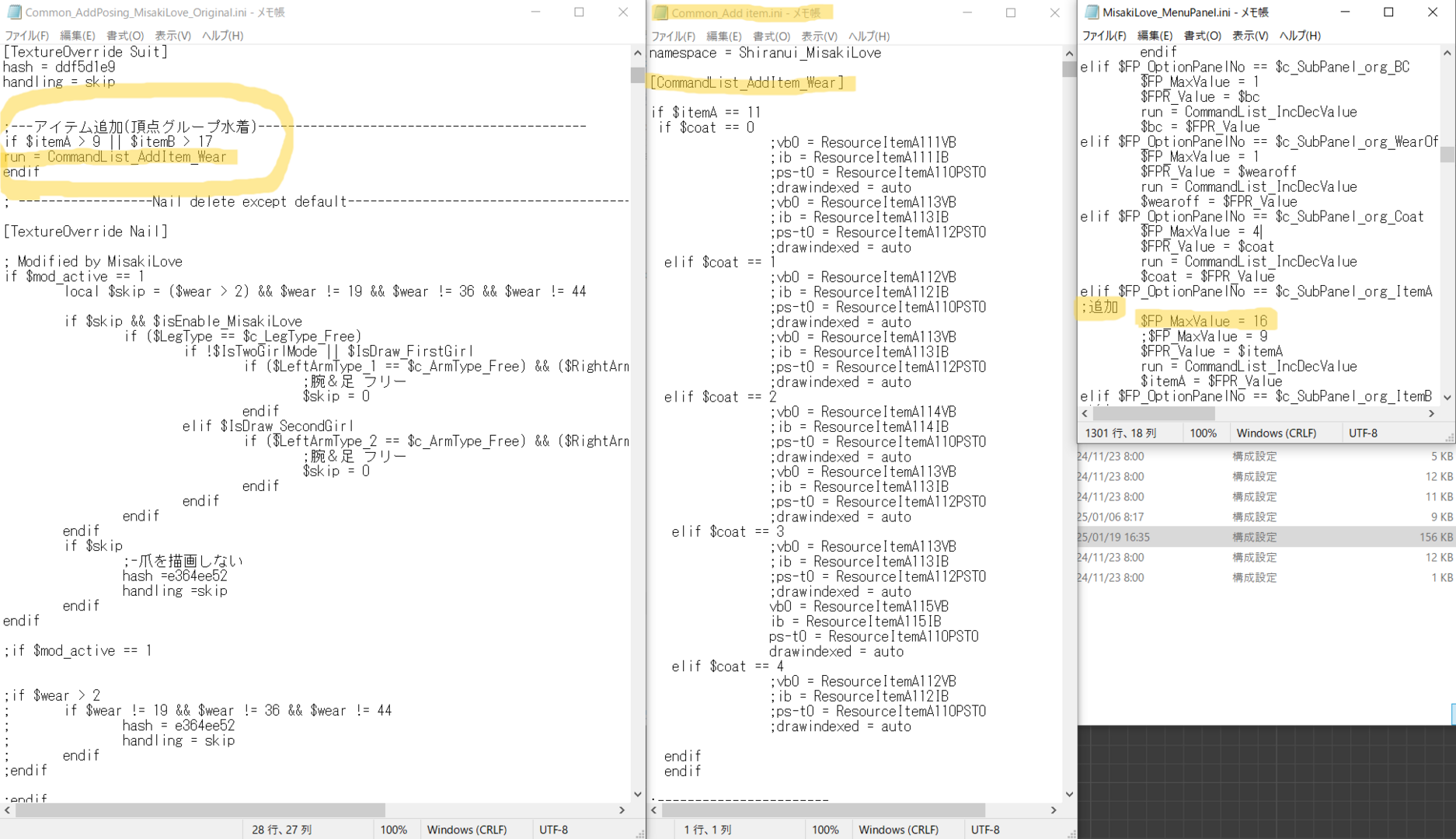Click scroll-up arrow in Common_AddPosing window
Image resolution: width=1456 pixels, height=839 pixels.
click(638, 53)
